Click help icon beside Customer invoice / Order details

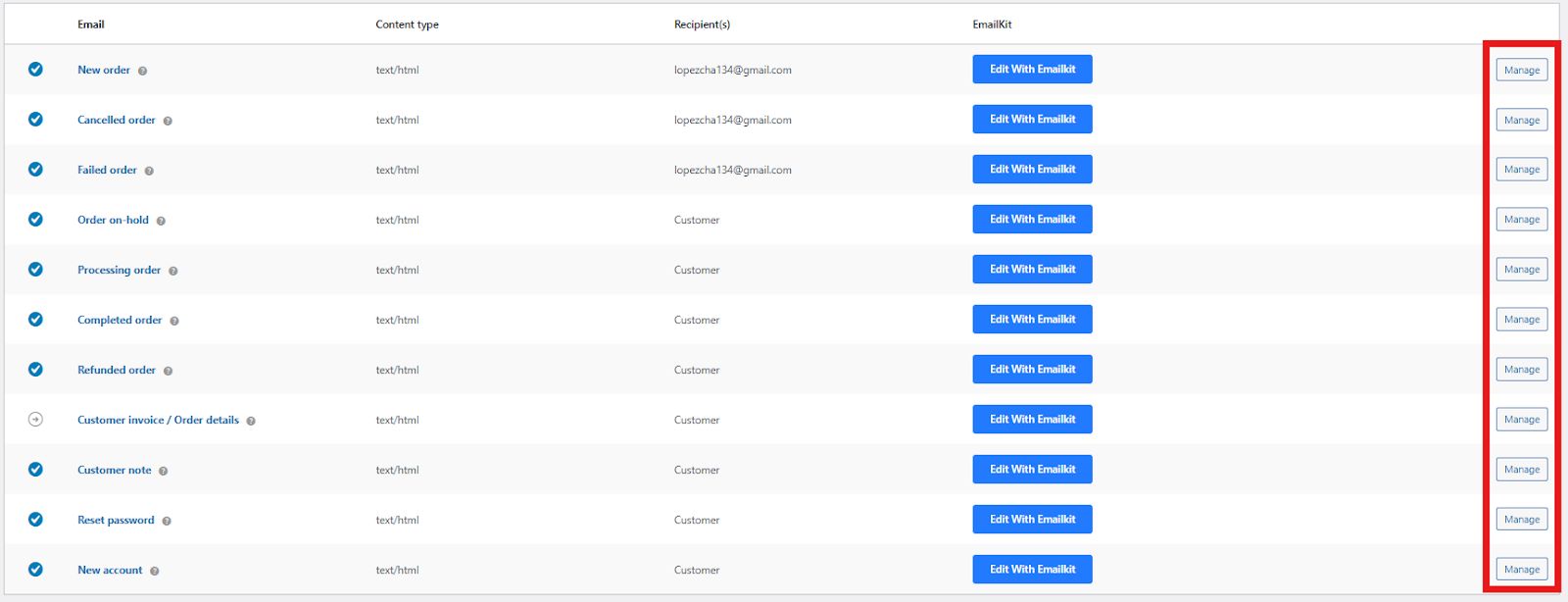point(251,421)
